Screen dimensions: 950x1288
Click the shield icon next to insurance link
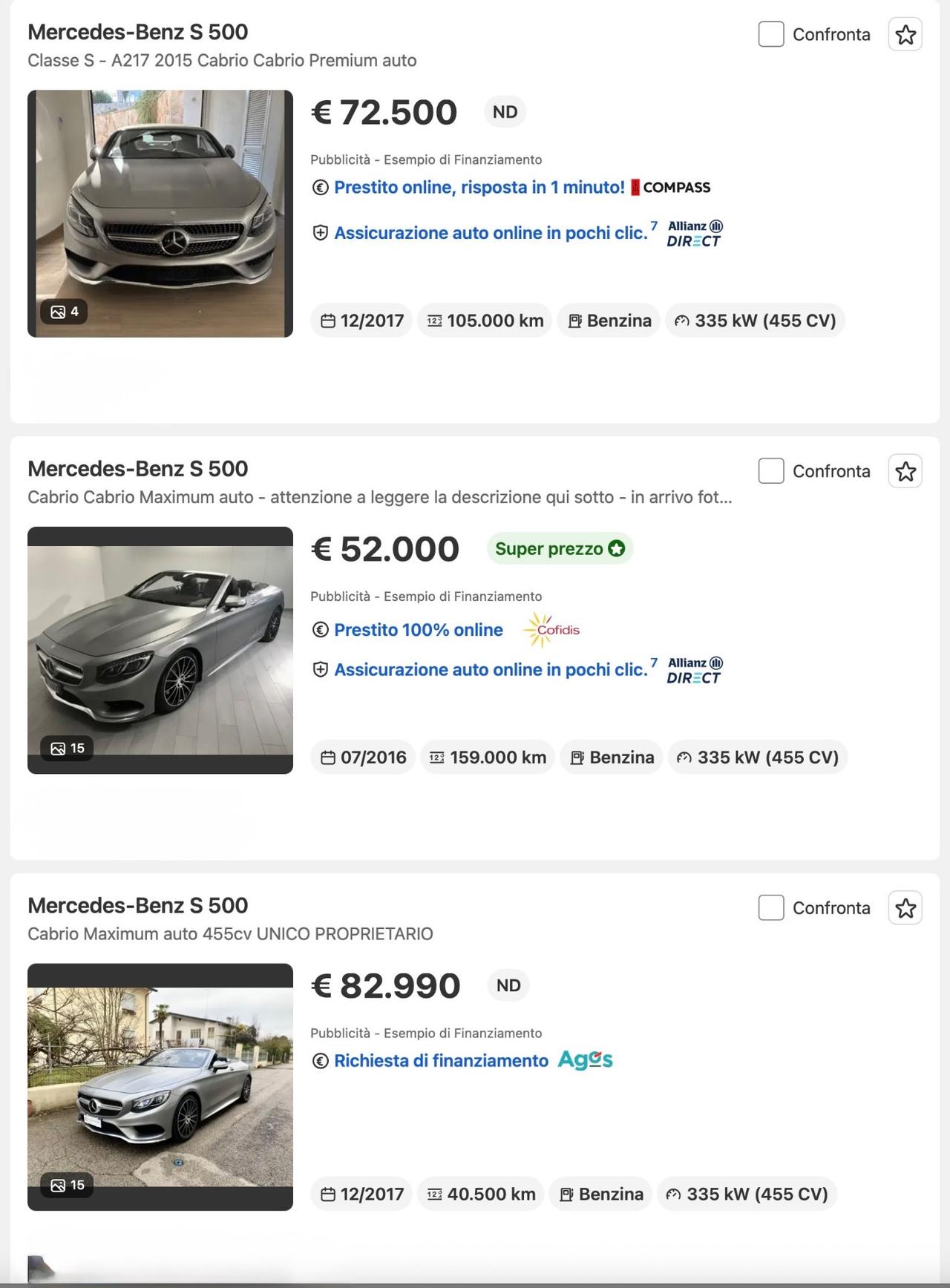pos(319,232)
